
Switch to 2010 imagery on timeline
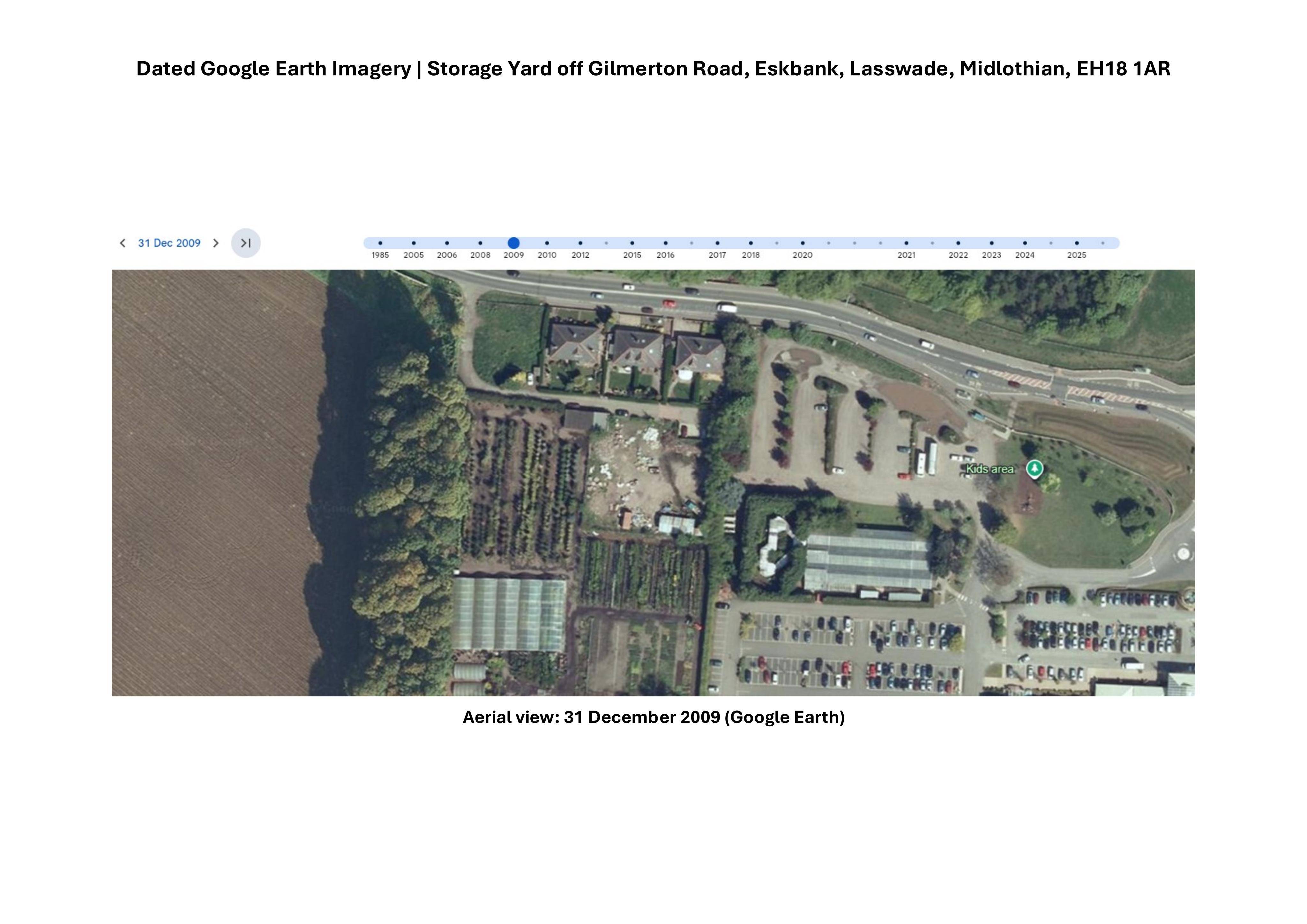pyautogui.click(x=547, y=243)
